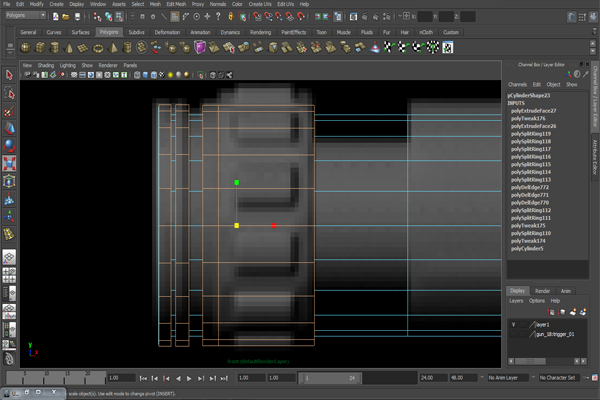Create new layer icon in Layer Editor
Screen dimensions: 600x400
pos(573,312)
